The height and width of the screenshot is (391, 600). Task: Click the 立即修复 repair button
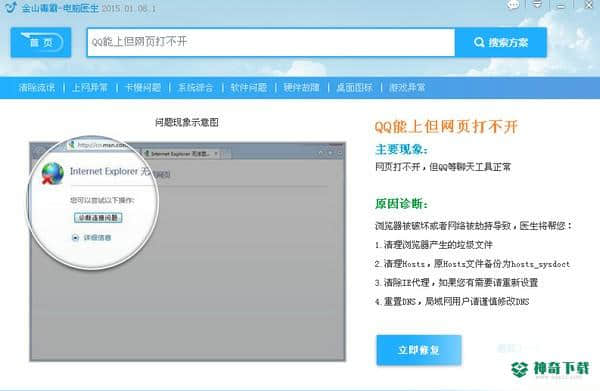pyautogui.click(x=419, y=350)
